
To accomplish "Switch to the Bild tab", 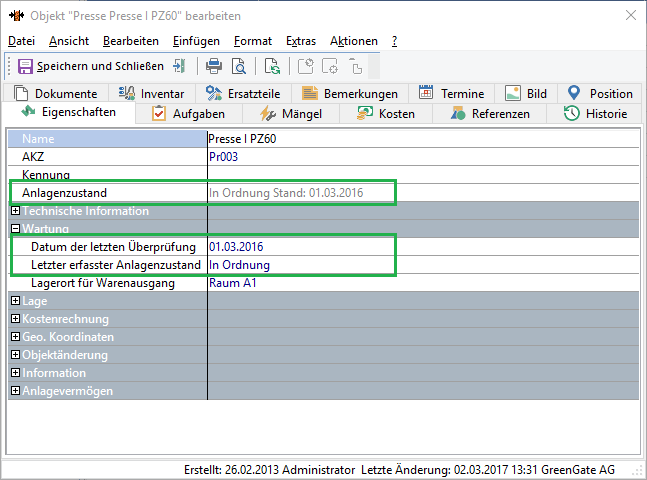I will pos(526,93).
